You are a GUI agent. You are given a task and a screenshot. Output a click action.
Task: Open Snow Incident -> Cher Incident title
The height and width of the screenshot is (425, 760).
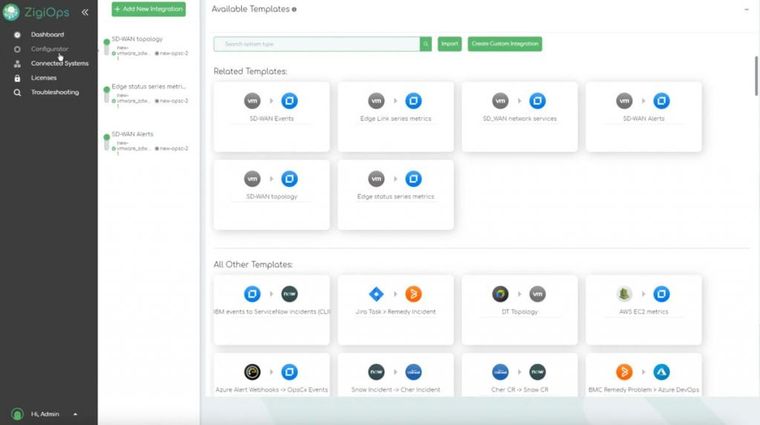tap(396, 390)
